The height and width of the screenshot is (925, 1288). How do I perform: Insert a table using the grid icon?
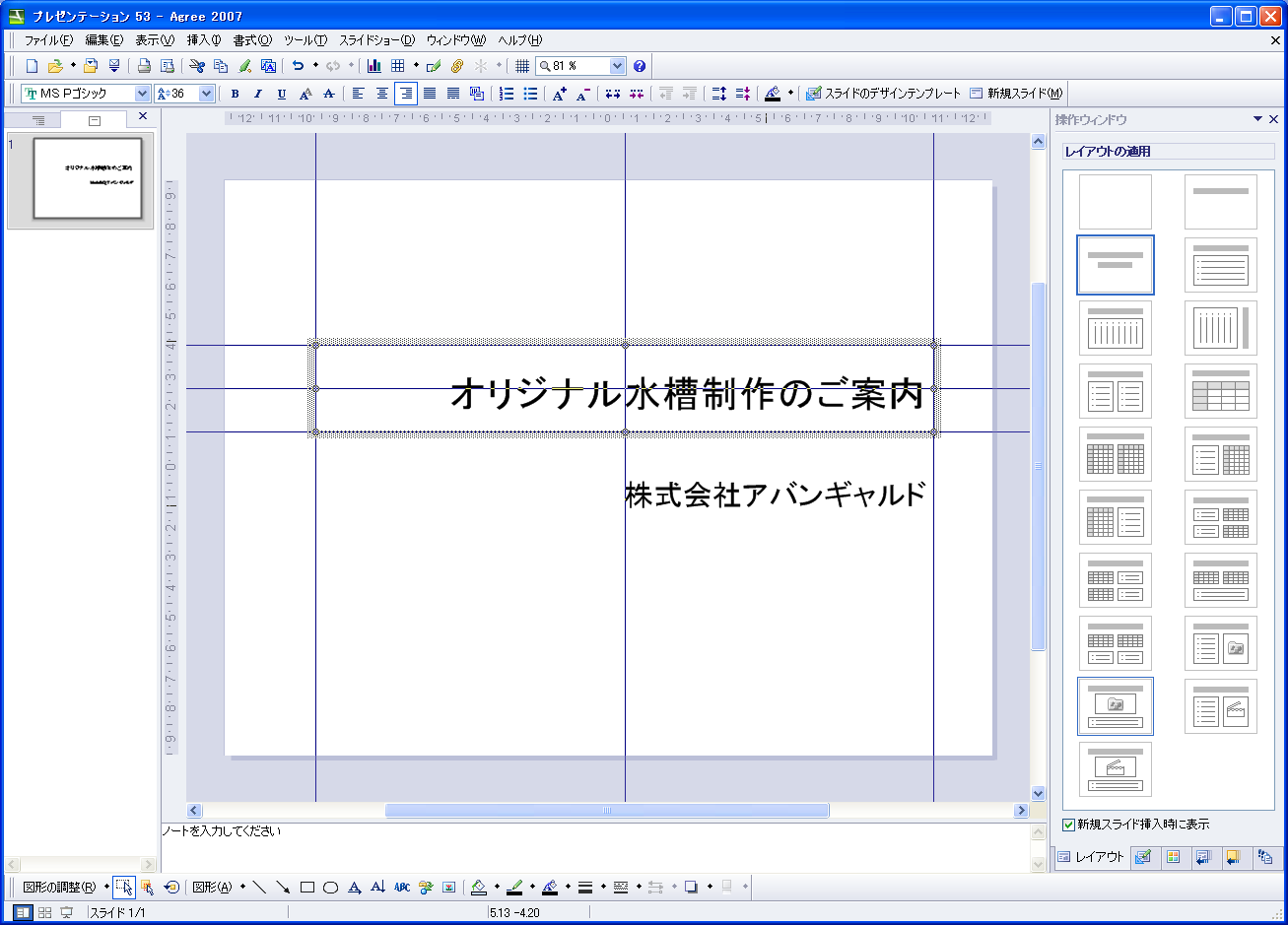coord(398,66)
